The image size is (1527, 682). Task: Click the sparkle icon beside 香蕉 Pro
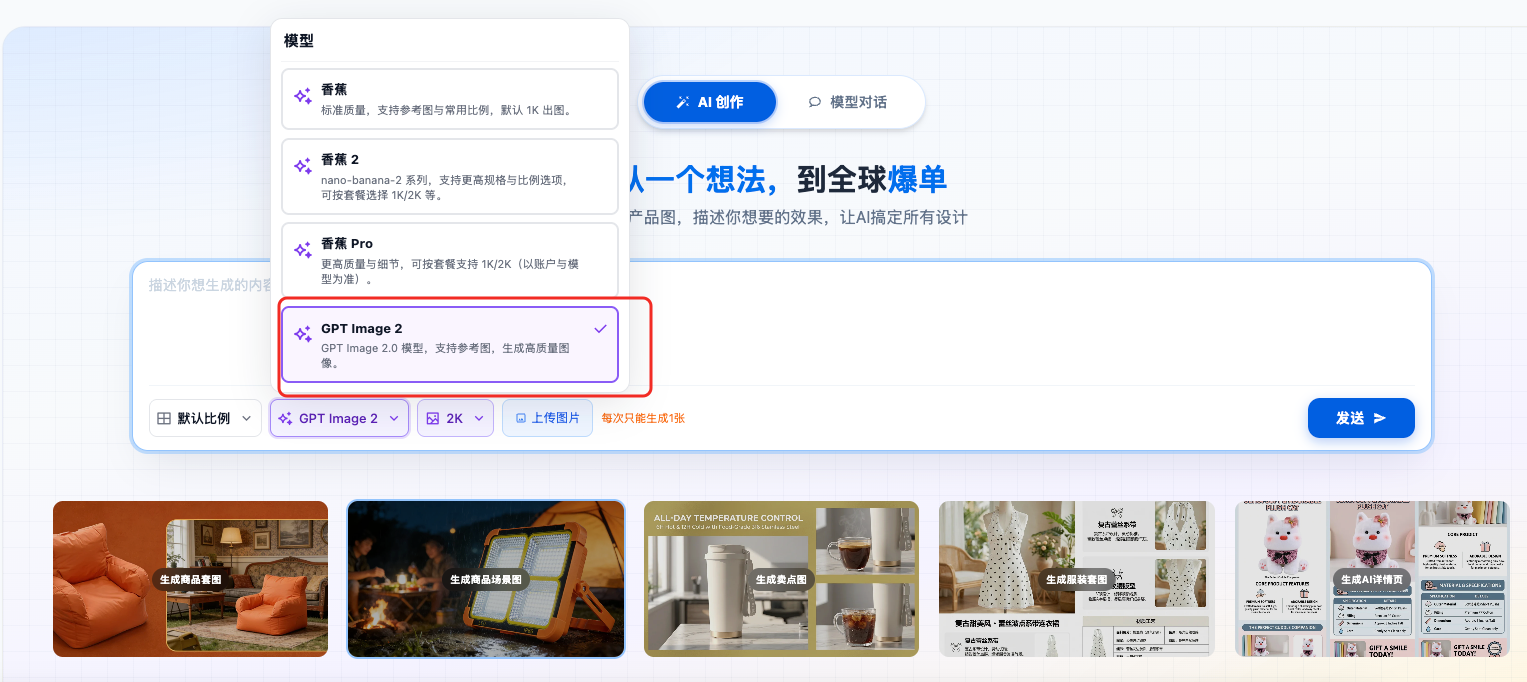coord(301,248)
